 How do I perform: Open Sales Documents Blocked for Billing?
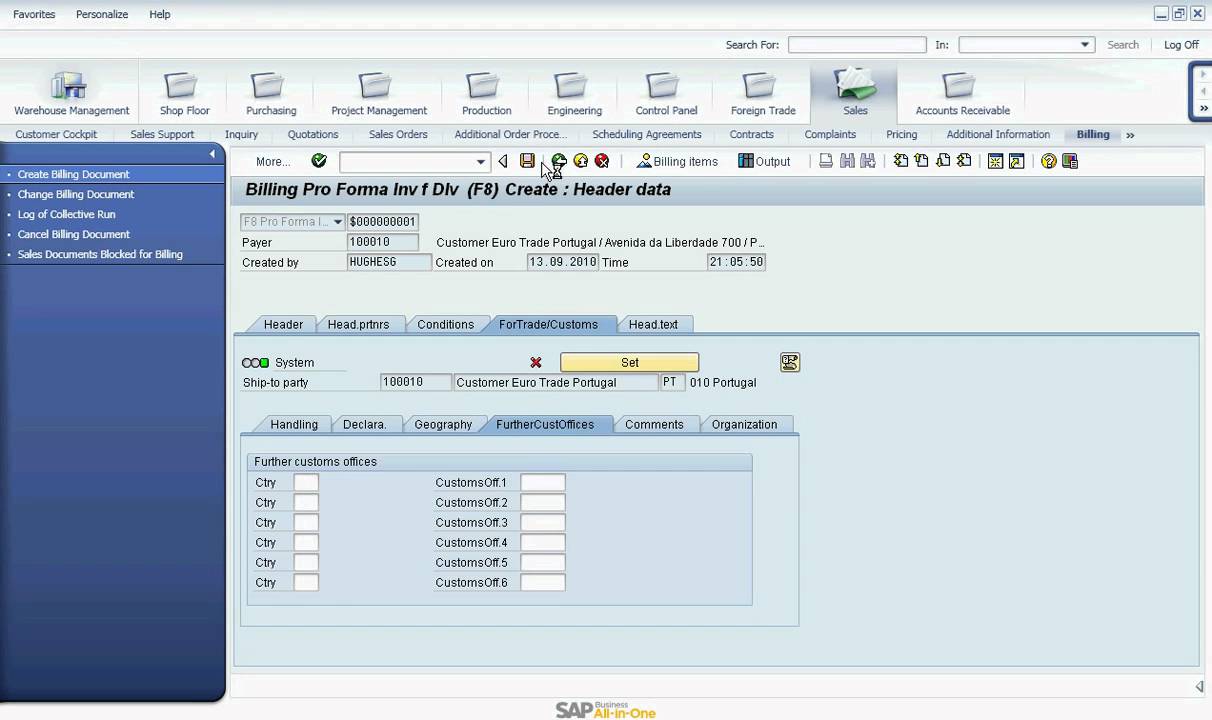point(100,254)
